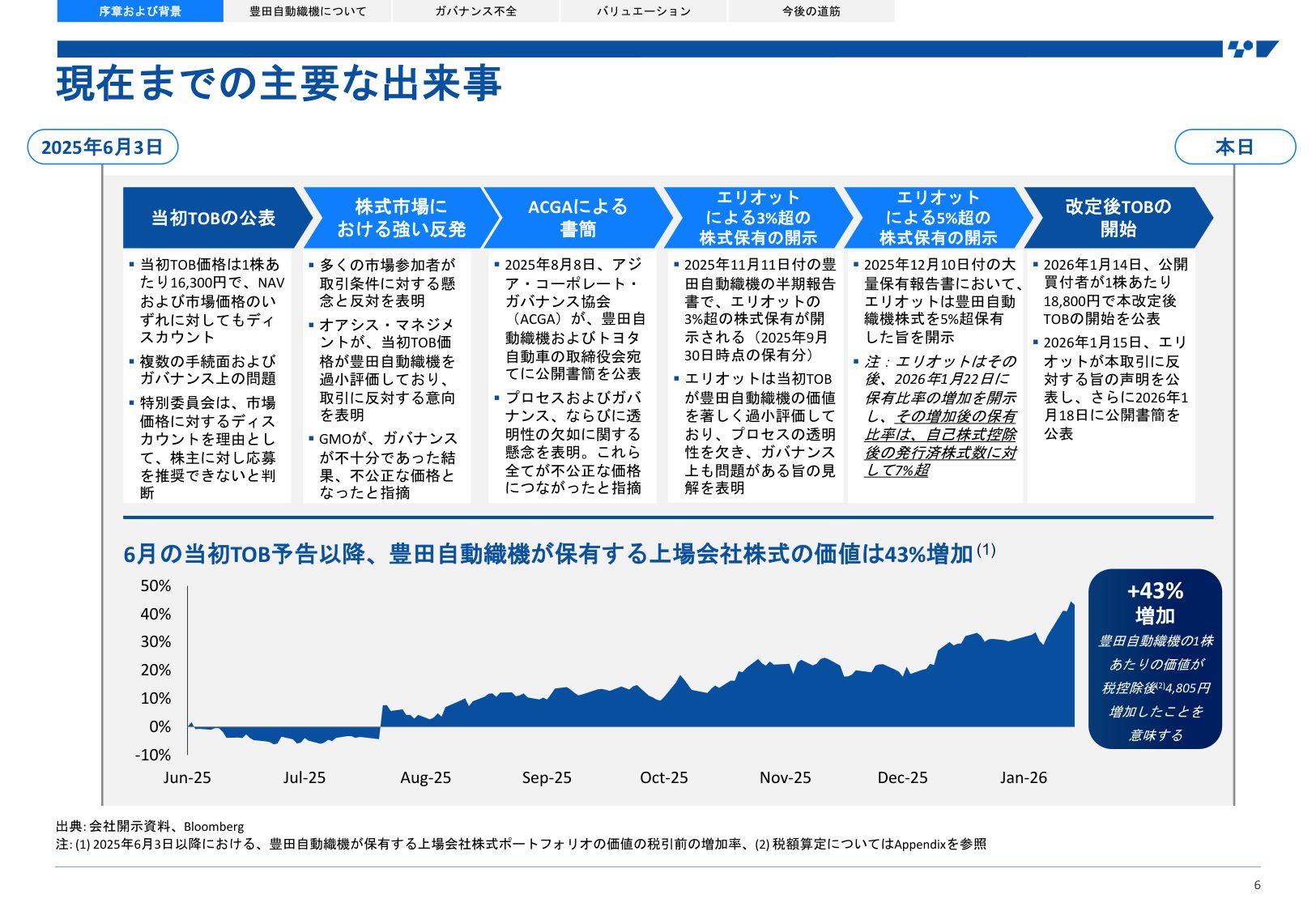Toggle the 本日 marker on the timeline

click(x=1234, y=147)
